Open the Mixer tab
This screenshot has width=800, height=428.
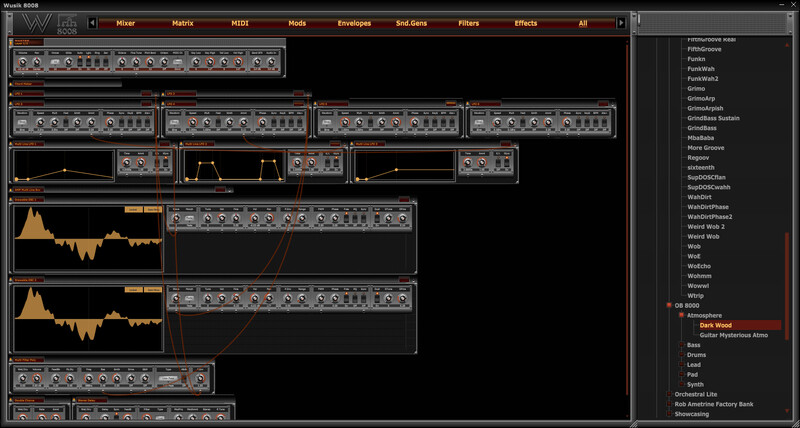125,22
